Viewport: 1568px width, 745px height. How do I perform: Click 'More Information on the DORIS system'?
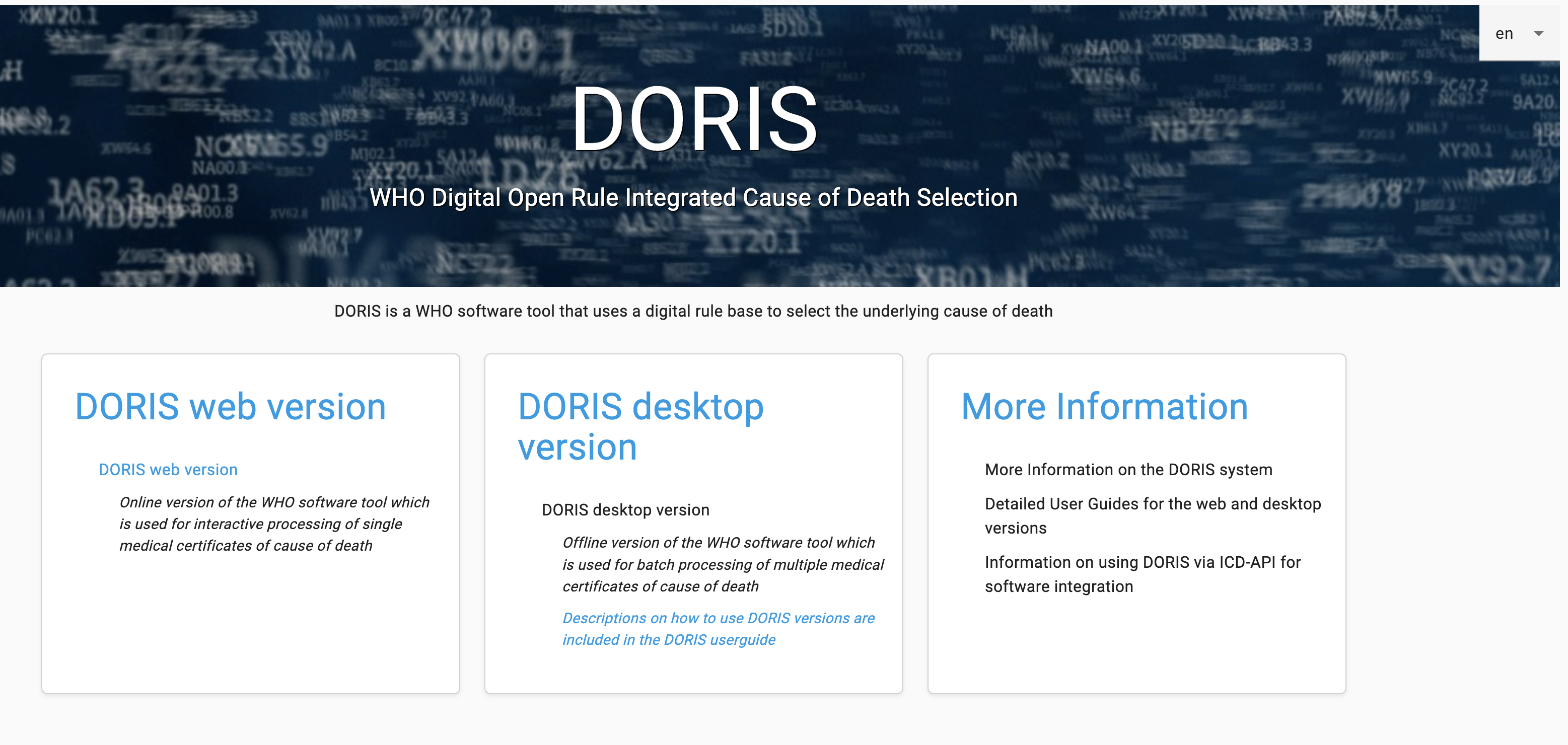(1128, 469)
